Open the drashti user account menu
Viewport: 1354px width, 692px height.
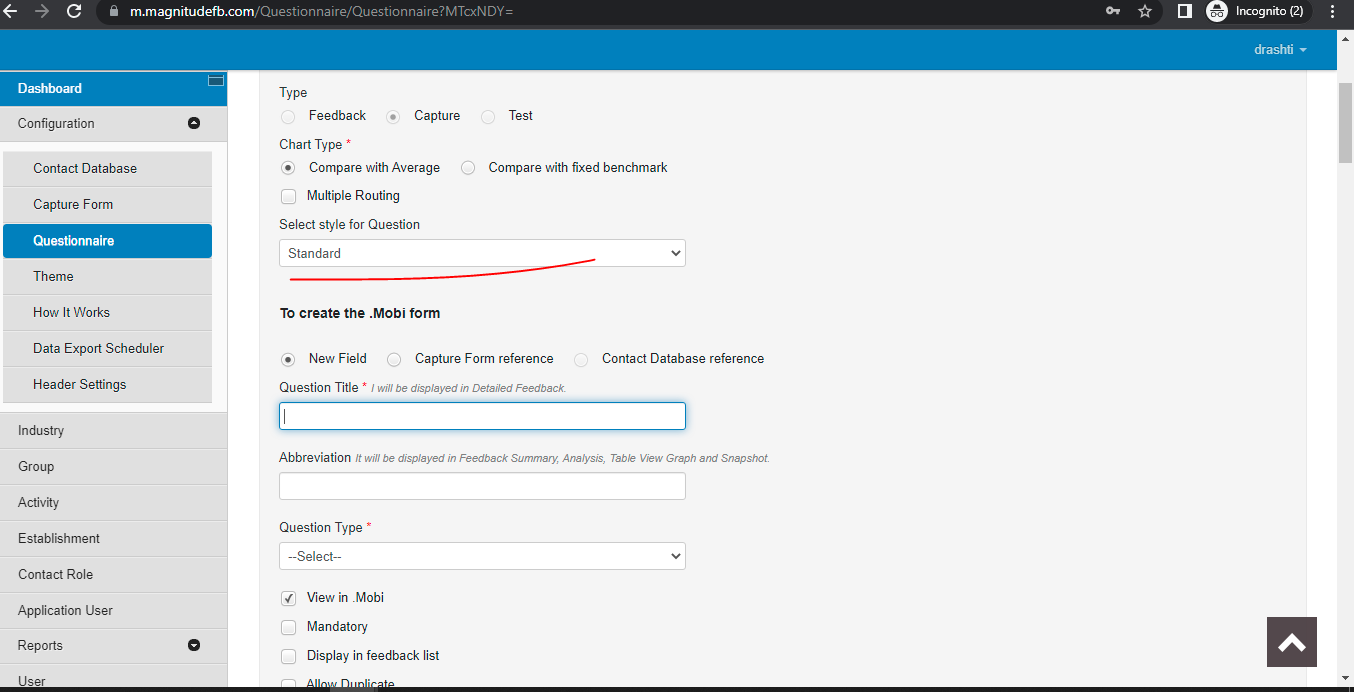coord(1279,49)
